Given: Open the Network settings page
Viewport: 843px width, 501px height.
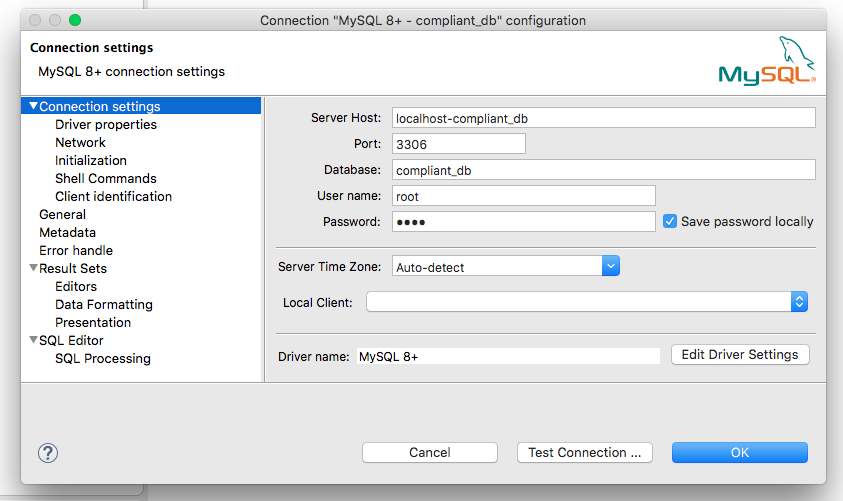Looking at the screenshot, I should (80, 142).
